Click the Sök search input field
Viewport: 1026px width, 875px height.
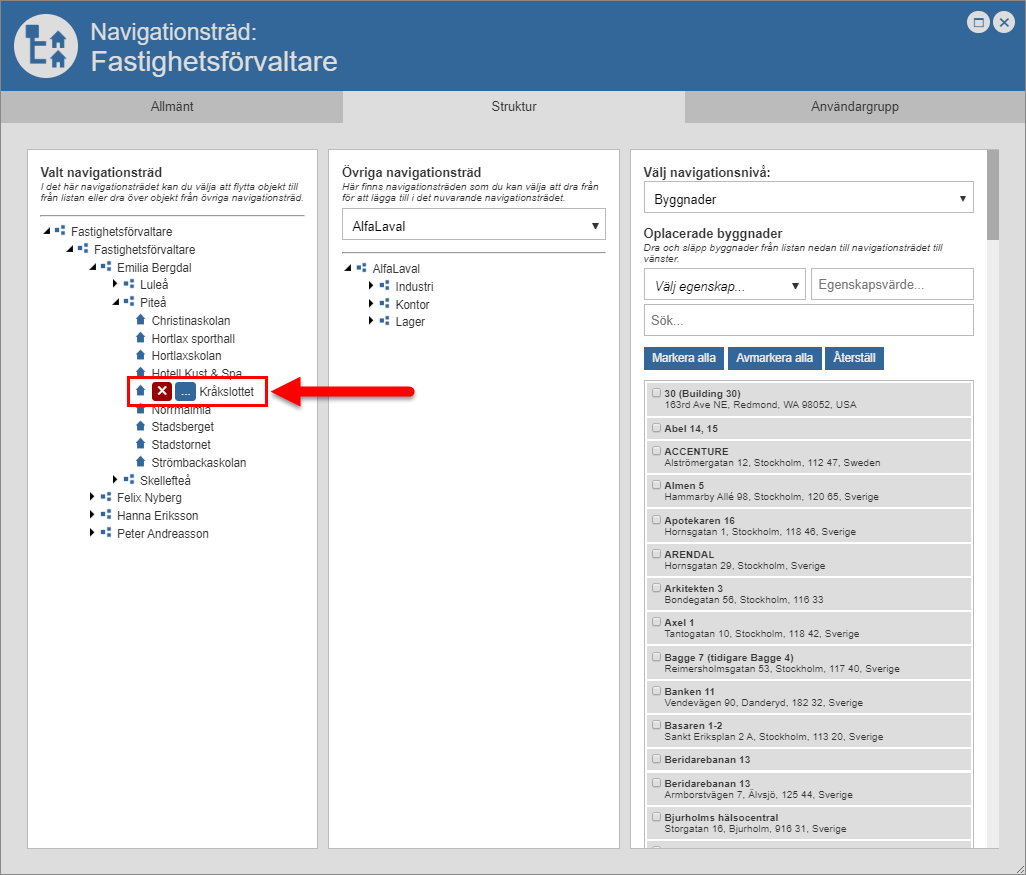pyautogui.click(x=808, y=321)
